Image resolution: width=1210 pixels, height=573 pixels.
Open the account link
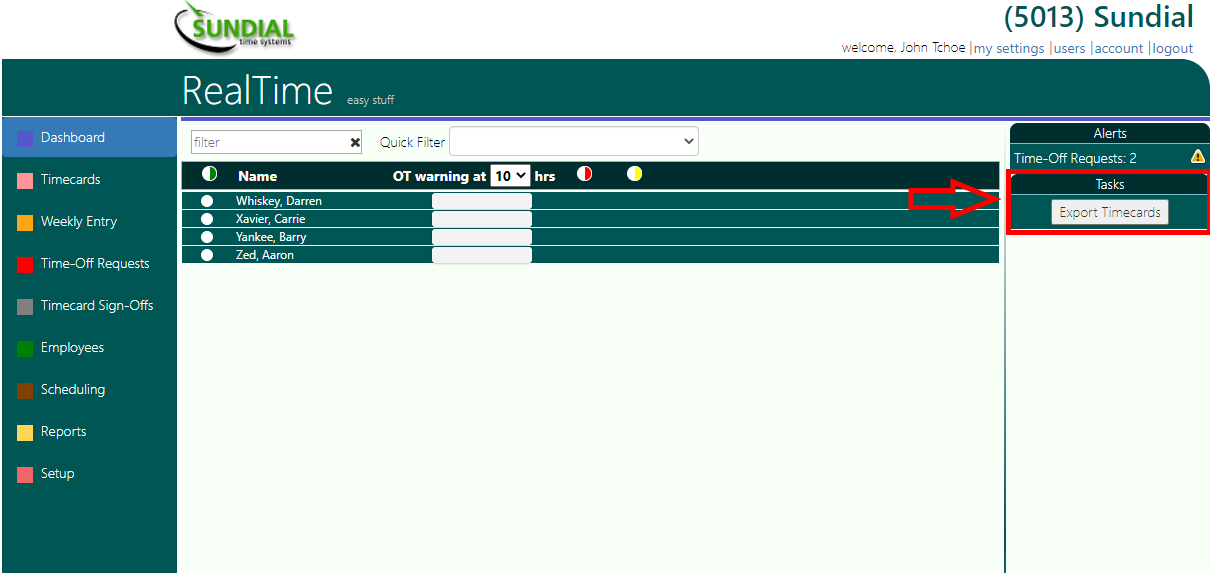point(1119,48)
